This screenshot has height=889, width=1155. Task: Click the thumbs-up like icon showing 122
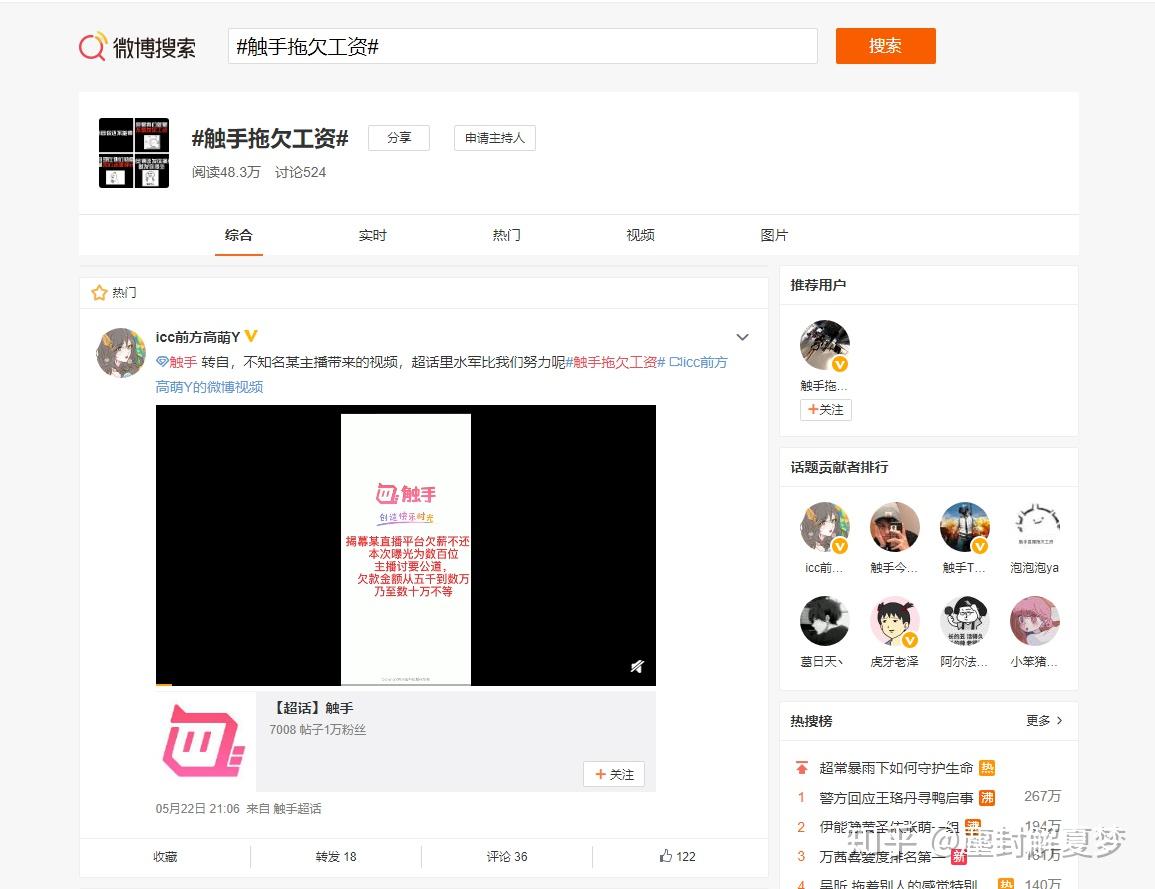[665, 856]
